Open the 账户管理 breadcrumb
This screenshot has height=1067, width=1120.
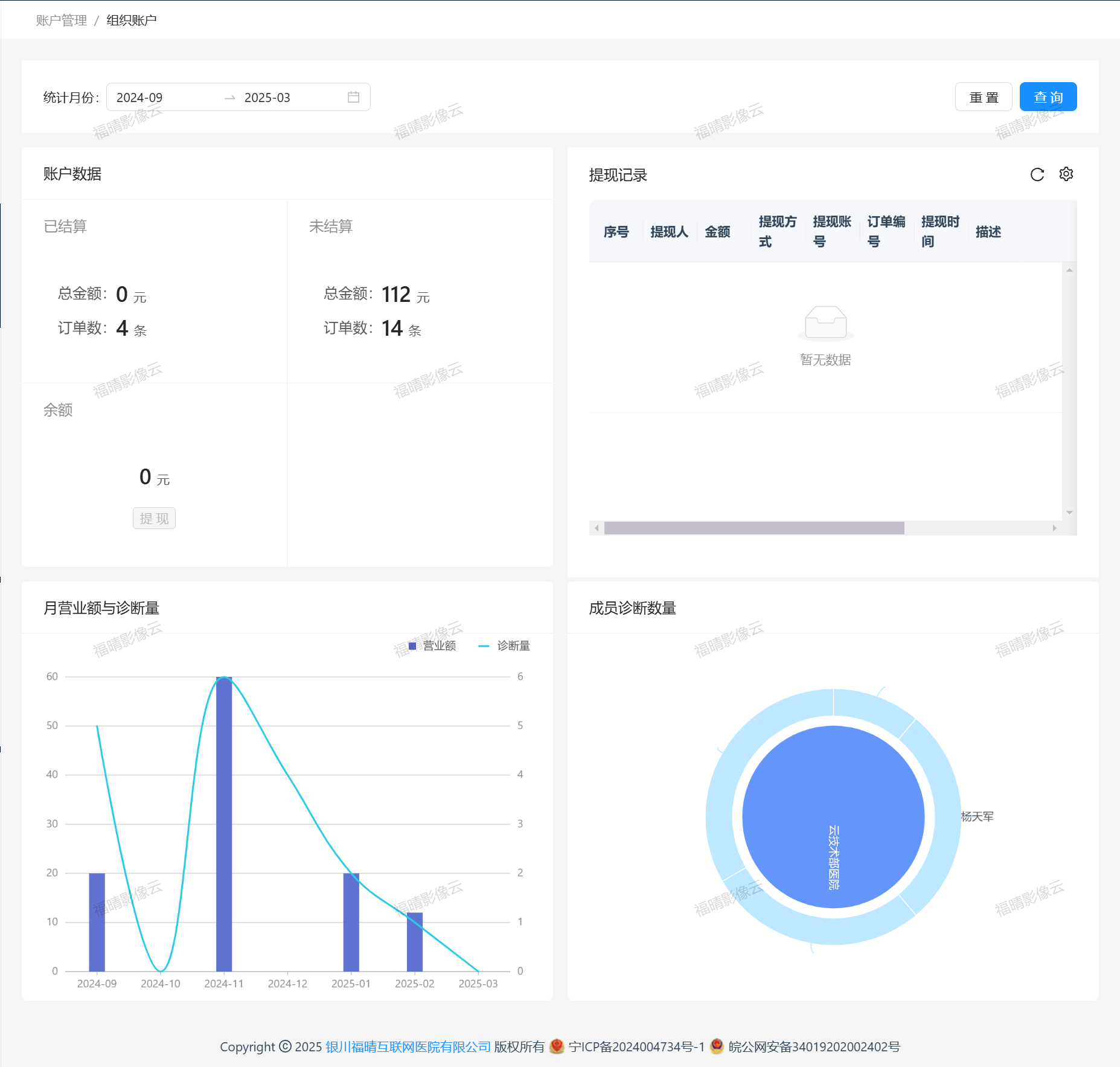(x=62, y=21)
